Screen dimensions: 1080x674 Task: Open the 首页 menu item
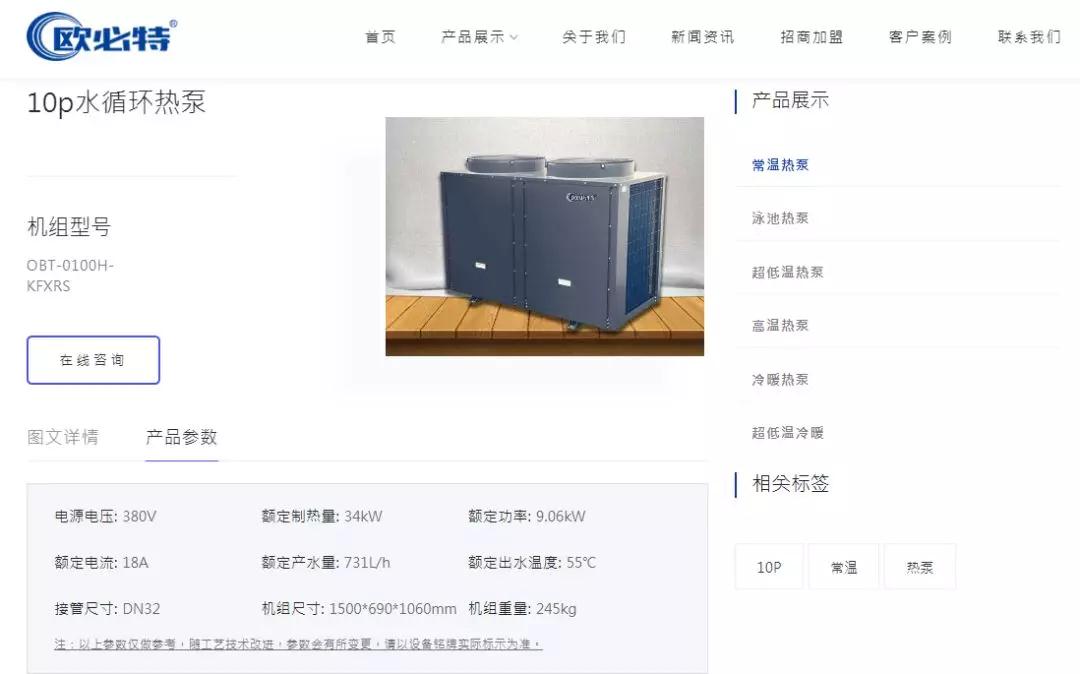tap(380, 37)
